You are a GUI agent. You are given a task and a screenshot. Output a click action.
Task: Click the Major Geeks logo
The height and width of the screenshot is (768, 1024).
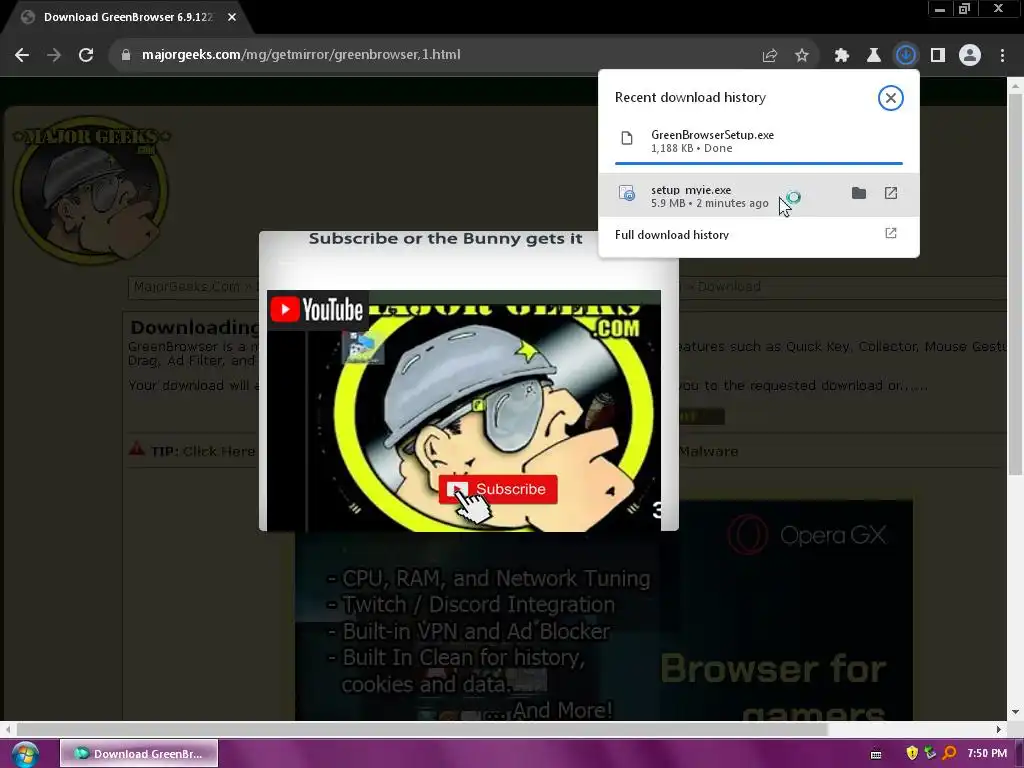coord(91,190)
